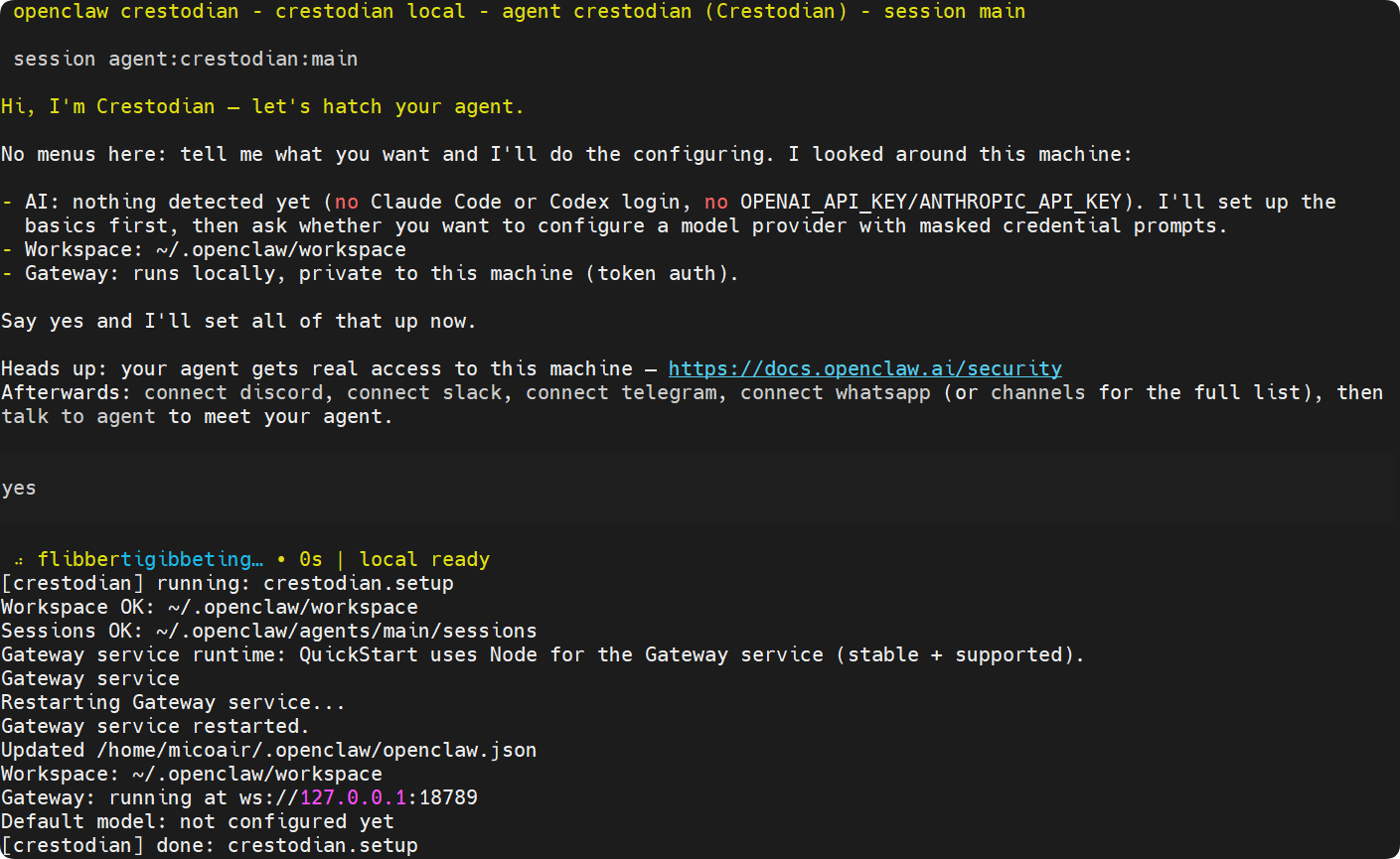Click the 127.0.0.1 gateway address
This screenshot has width=1400, height=859.
(353, 797)
